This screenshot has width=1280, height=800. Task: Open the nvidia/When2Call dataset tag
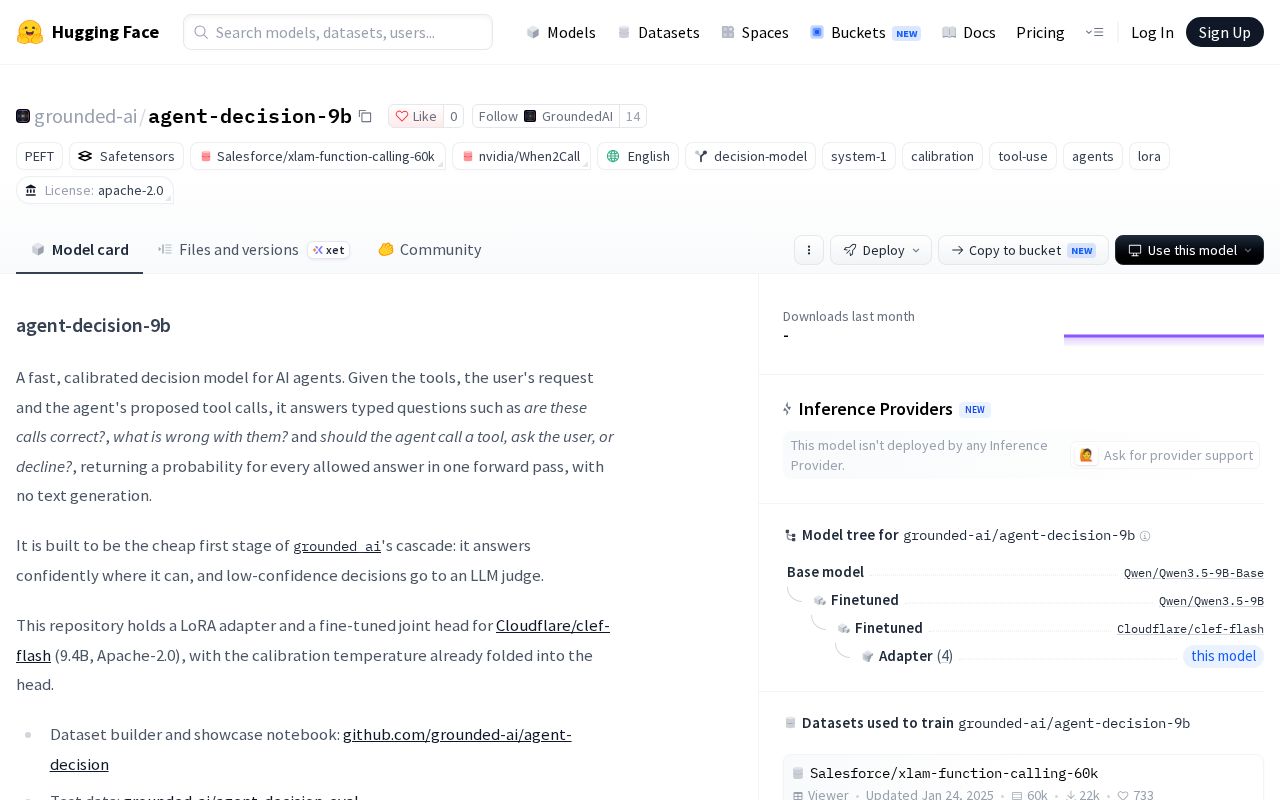[x=521, y=156]
